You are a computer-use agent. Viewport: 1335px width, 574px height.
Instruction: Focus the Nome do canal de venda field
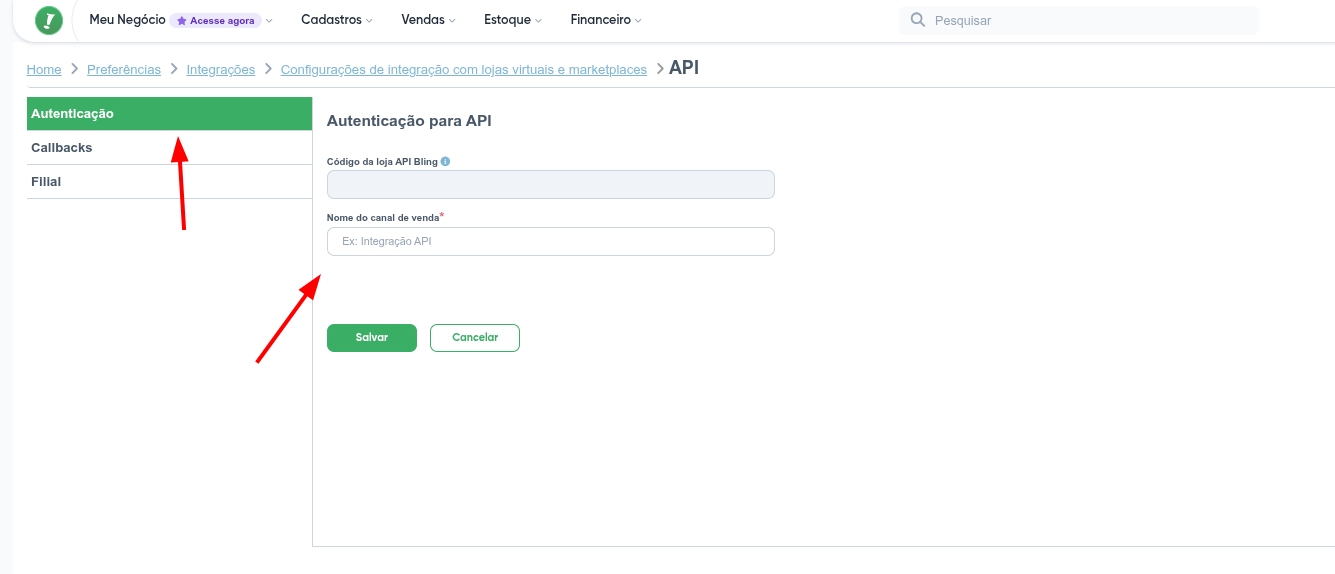pos(550,241)
